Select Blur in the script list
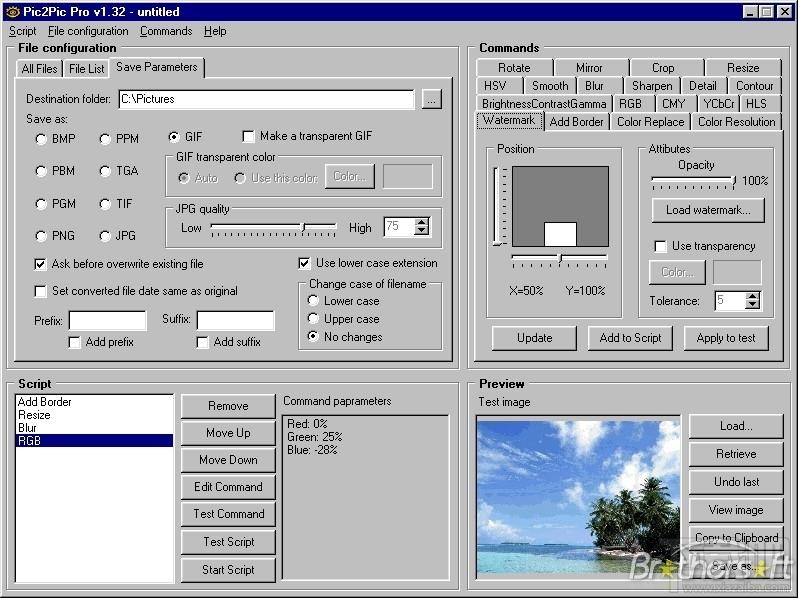Screen dimensions: 798x598 pos(95,428)
